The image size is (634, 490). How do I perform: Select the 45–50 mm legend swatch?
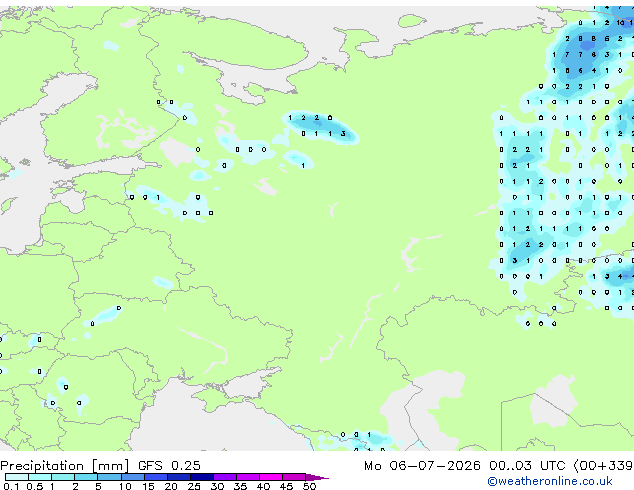294,477
